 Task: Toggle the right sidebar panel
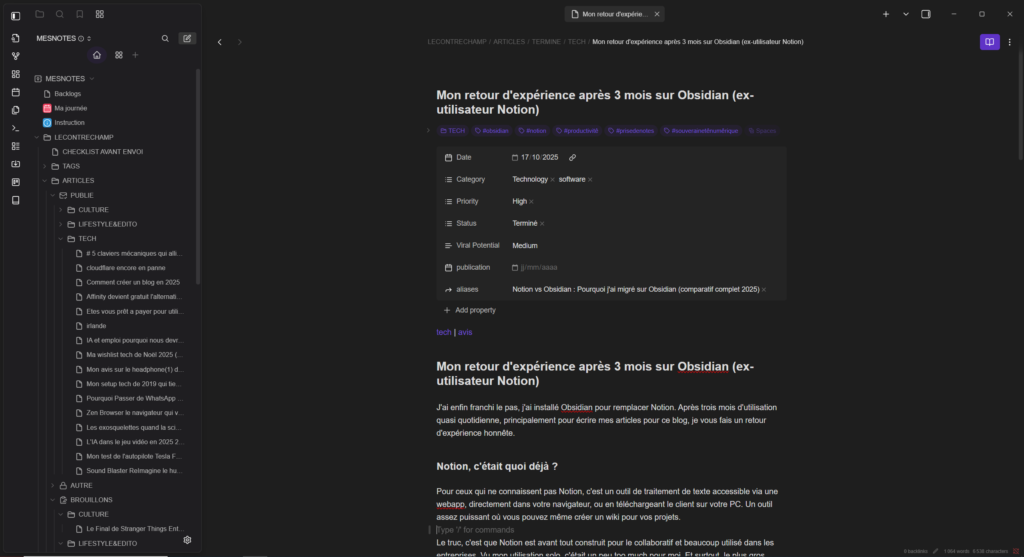(926, 14)
